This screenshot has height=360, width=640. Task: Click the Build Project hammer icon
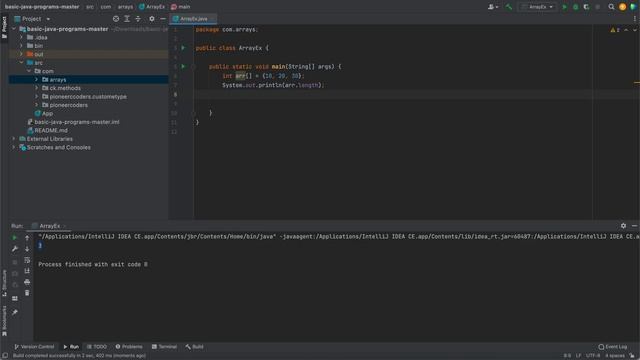(509, 7)
